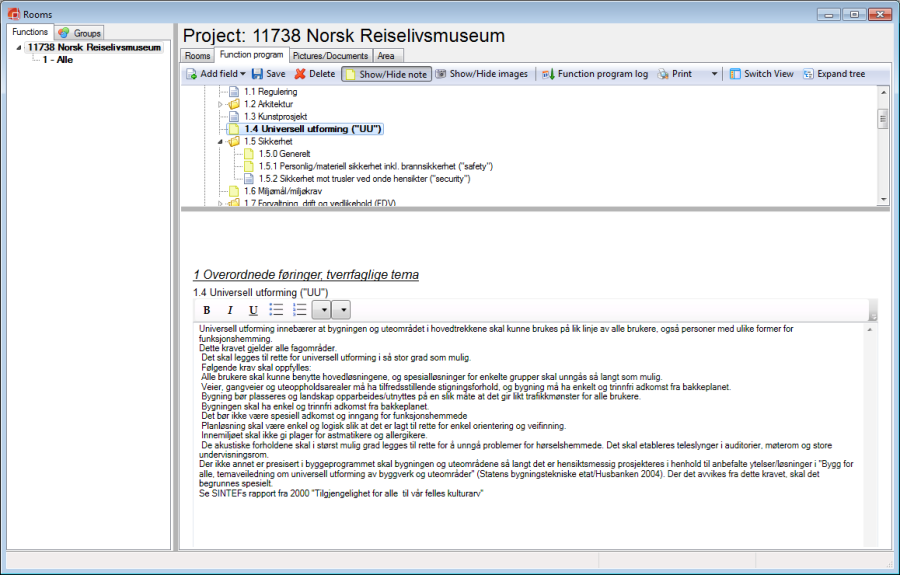The height and width of the screenshot is (575, 900).
Task: Open the Groups tab in the left panel
Action: point(80,33)
